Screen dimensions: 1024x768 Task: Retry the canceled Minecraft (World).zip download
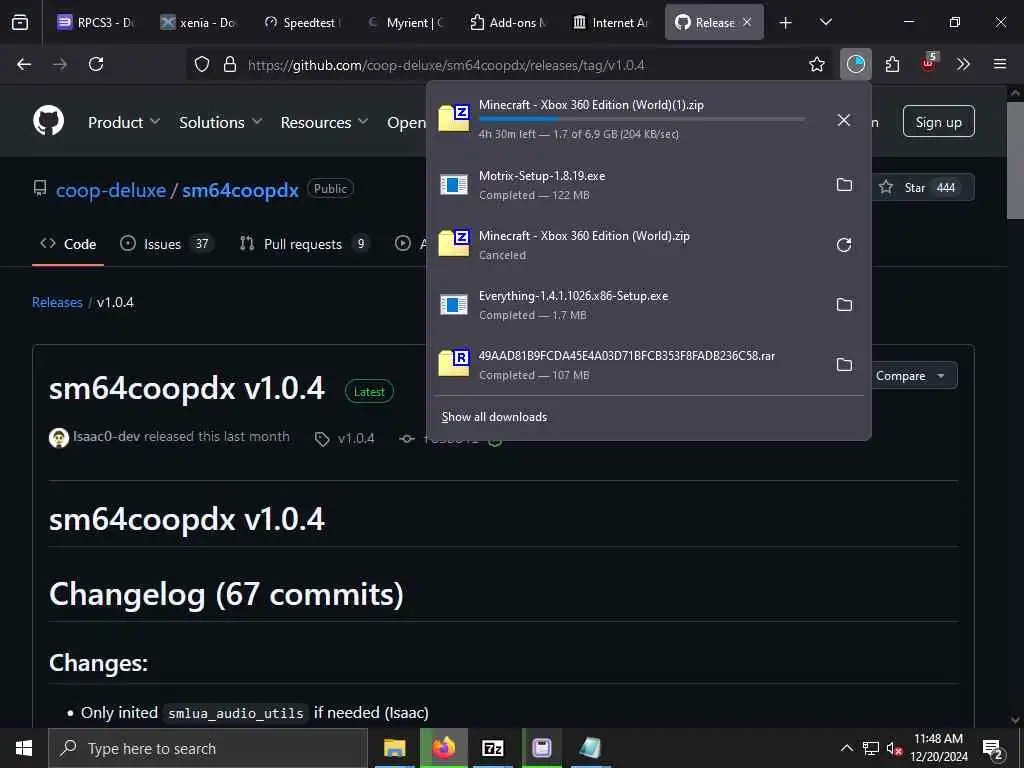click(844, 245)
